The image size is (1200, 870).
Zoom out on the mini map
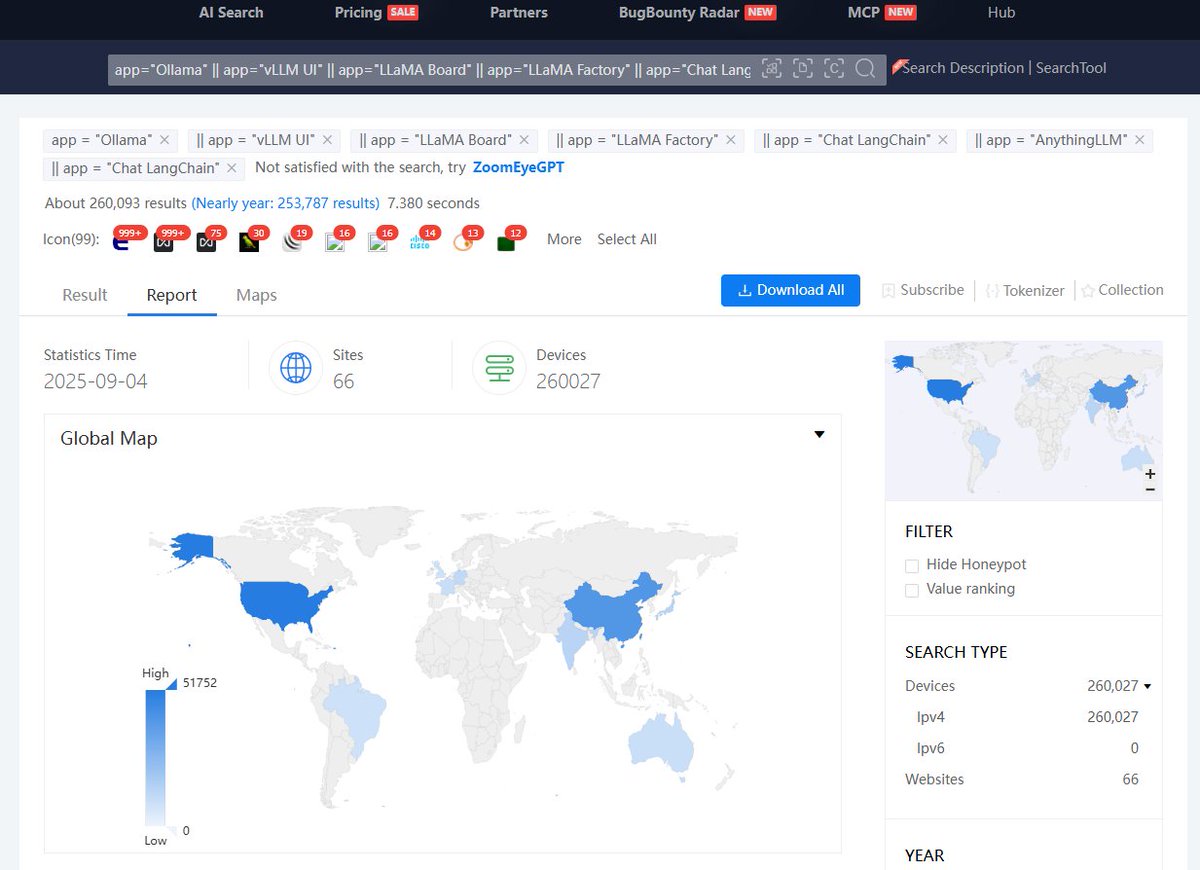[1150, 488]
